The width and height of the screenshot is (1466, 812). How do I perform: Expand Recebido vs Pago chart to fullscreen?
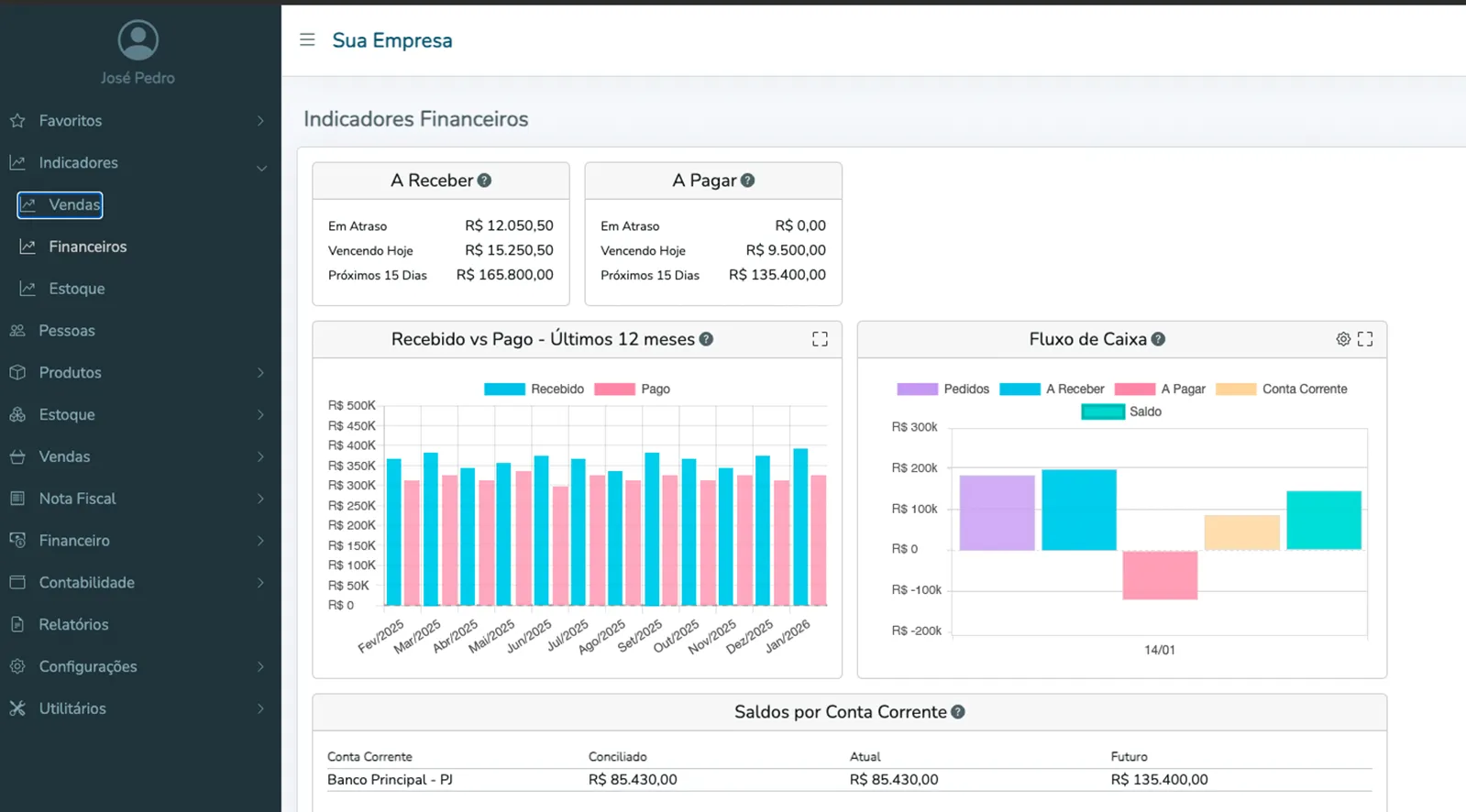tap(820, 339)
